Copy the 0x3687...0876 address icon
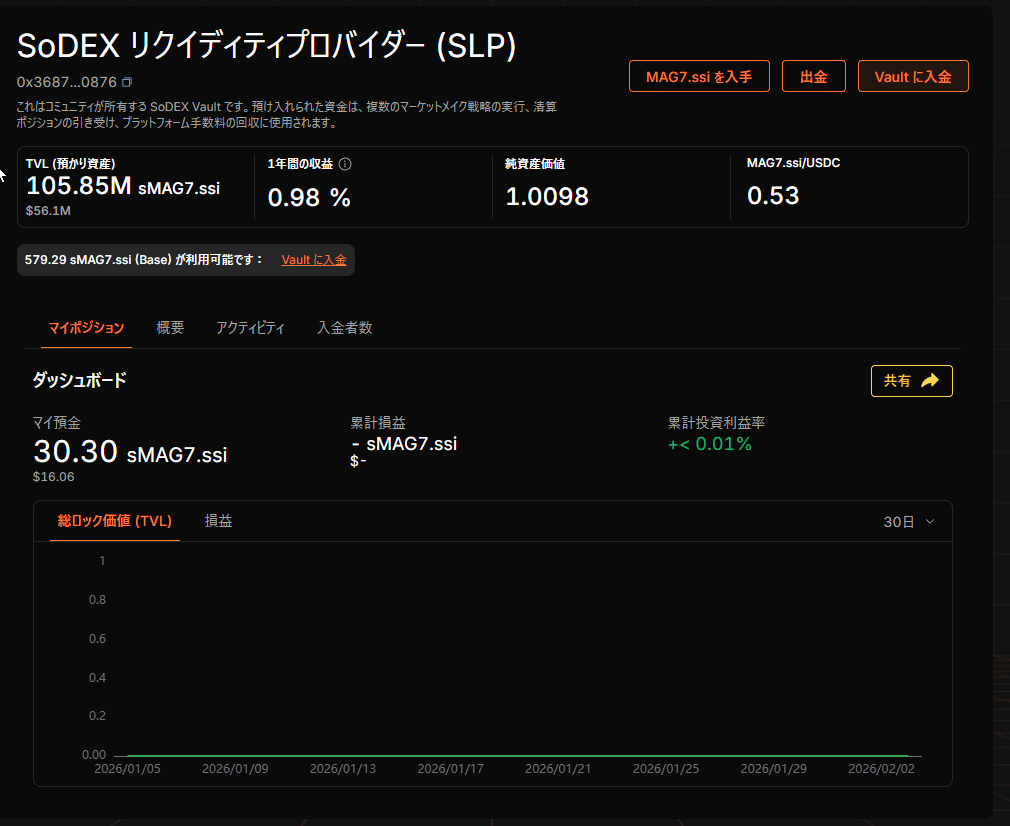1010x826 pixels. [127, 82]
